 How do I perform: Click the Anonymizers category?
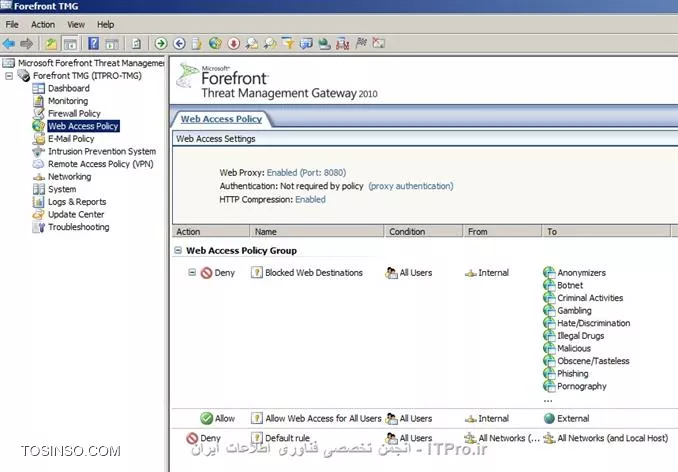(581, 273)
